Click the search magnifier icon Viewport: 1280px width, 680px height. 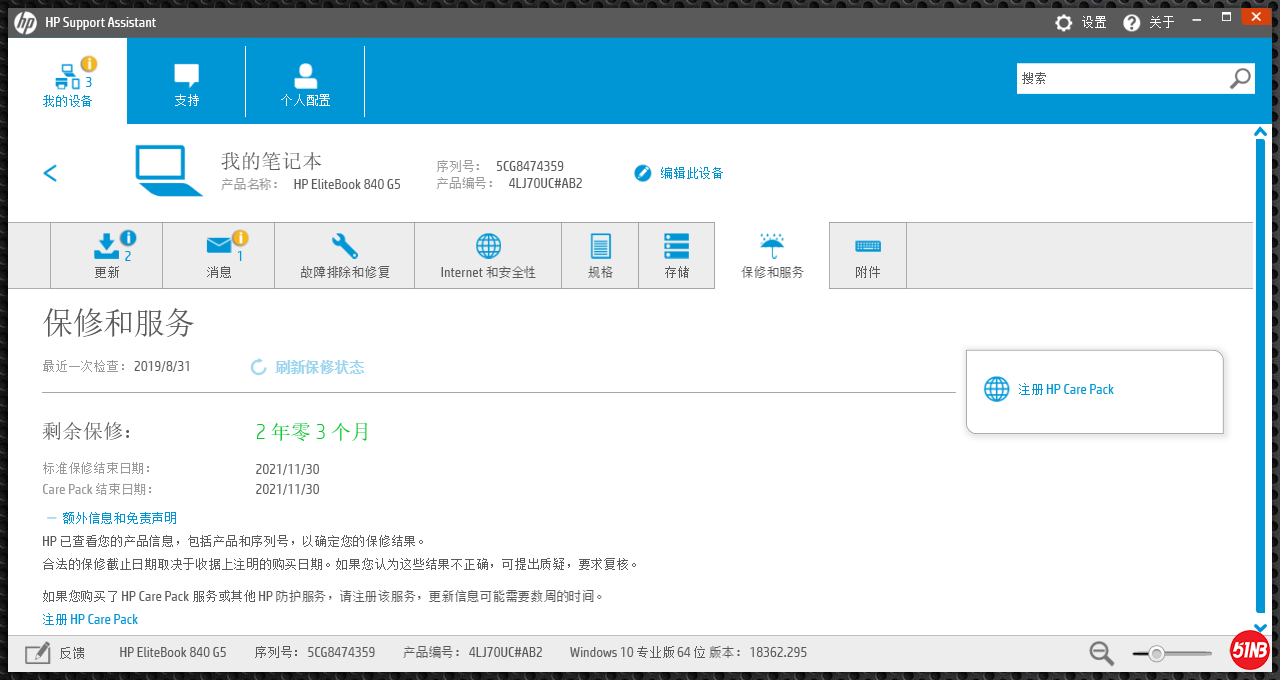point(1240,78)
